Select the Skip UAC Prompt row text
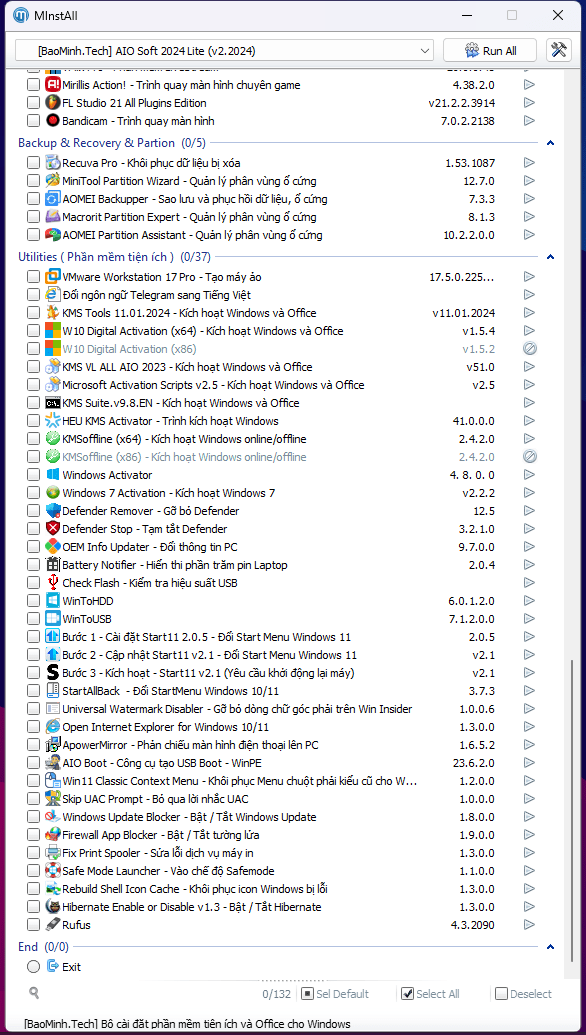This screenshot has width=586, height=1035. coord(155,799)
